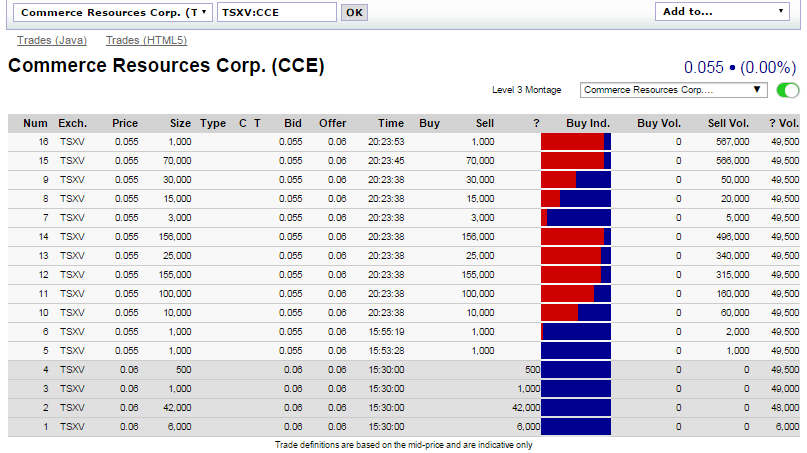The height and width of the screenshot is (453, 807).
Task: Click the Buy column header
Action: [429, 124]
